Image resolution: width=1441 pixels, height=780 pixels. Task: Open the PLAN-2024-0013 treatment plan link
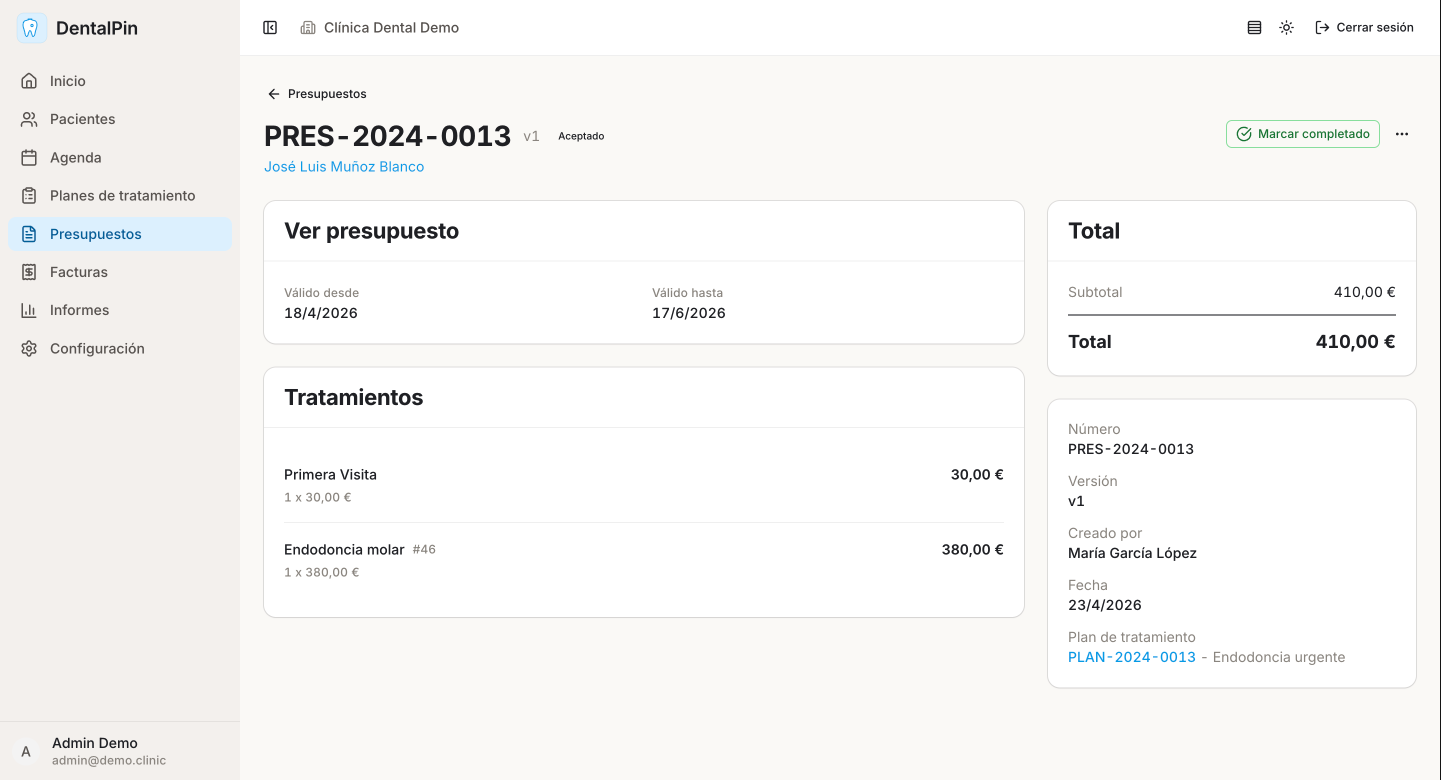pyautogui.click(x=1132, y=657)
